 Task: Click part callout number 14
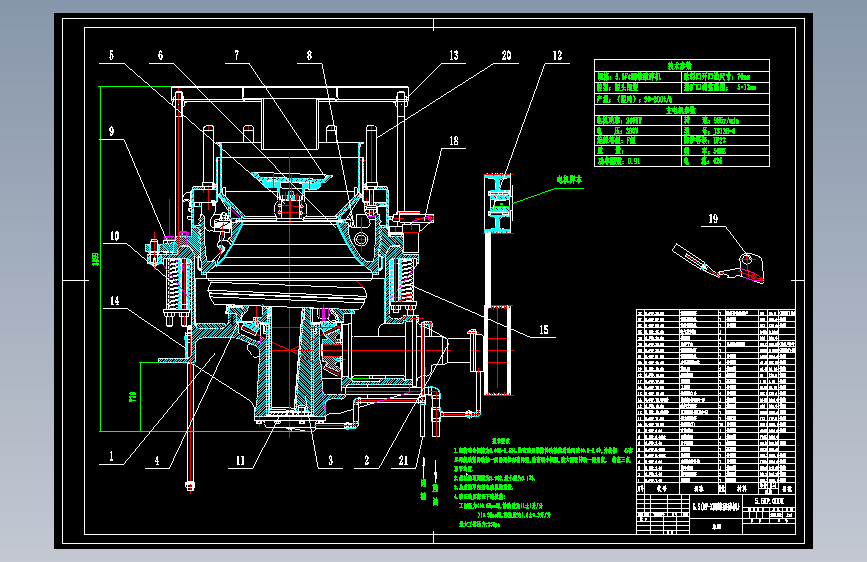pos(114,301)
